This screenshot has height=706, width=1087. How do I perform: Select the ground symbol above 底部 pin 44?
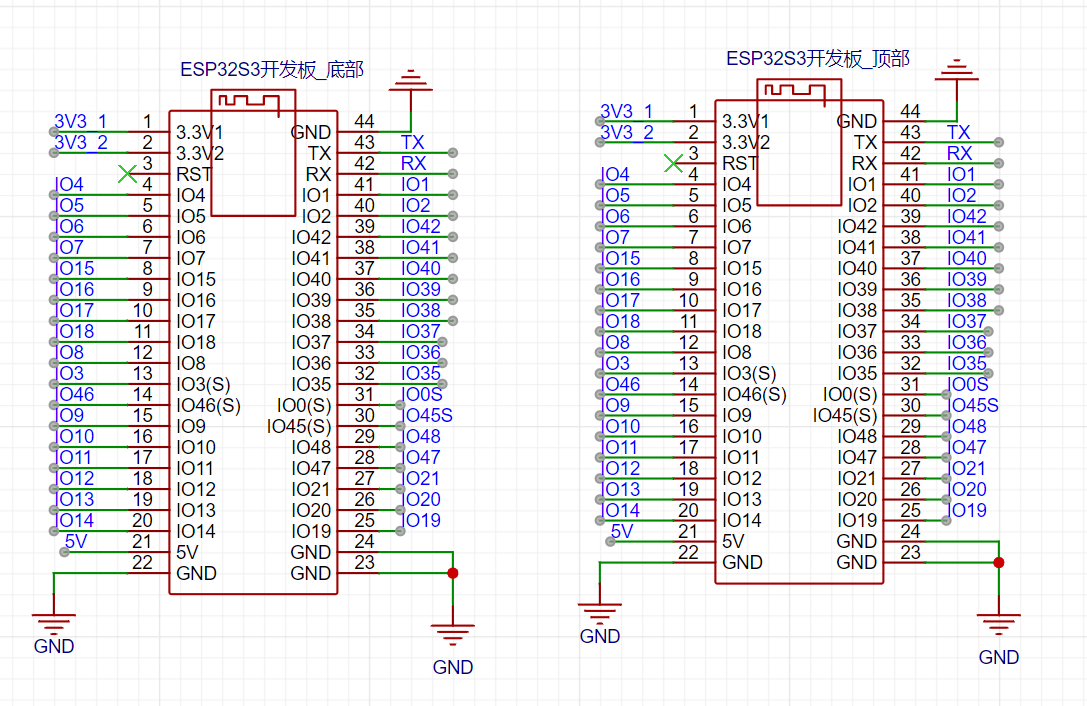(x=410, y=80)
